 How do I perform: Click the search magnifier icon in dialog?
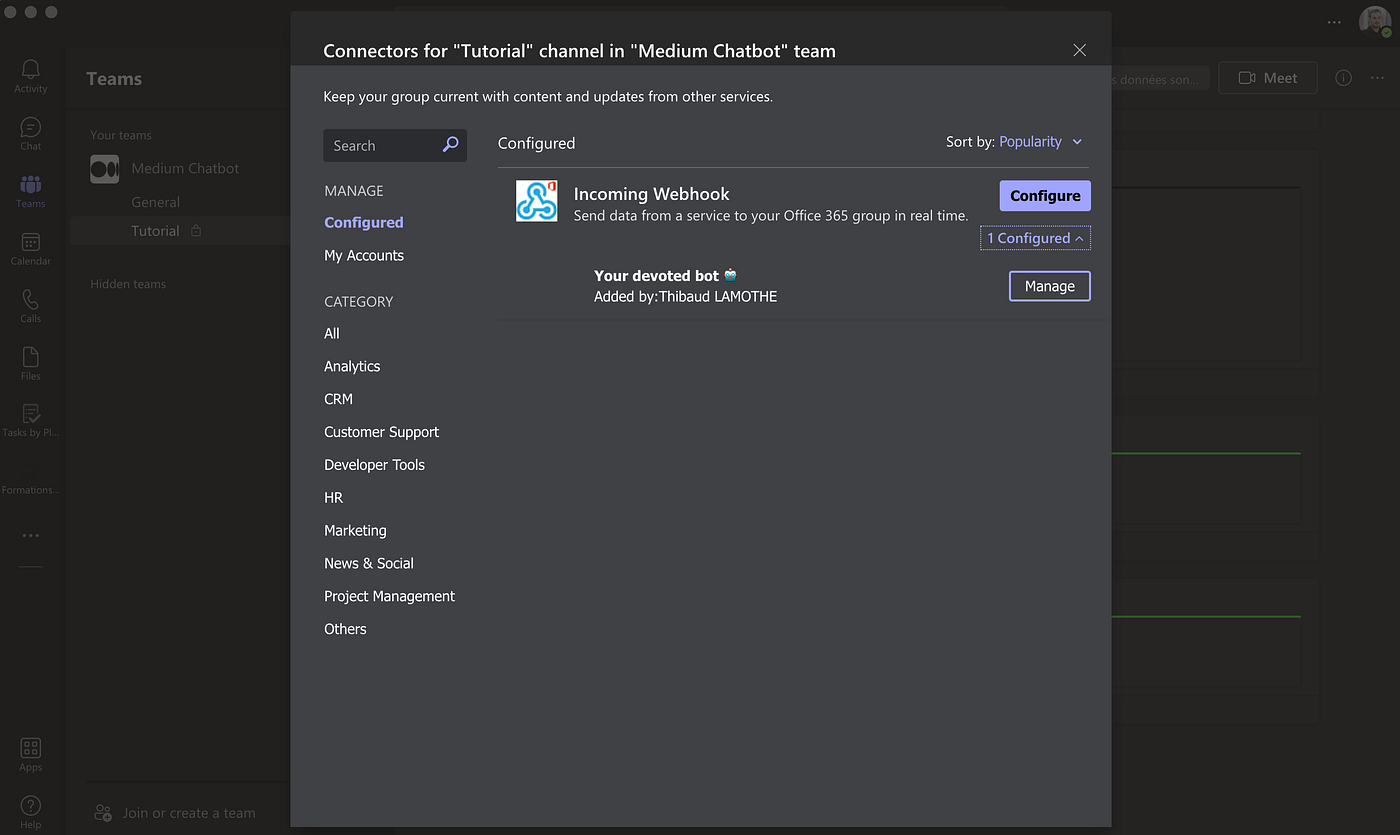(450, 145)
